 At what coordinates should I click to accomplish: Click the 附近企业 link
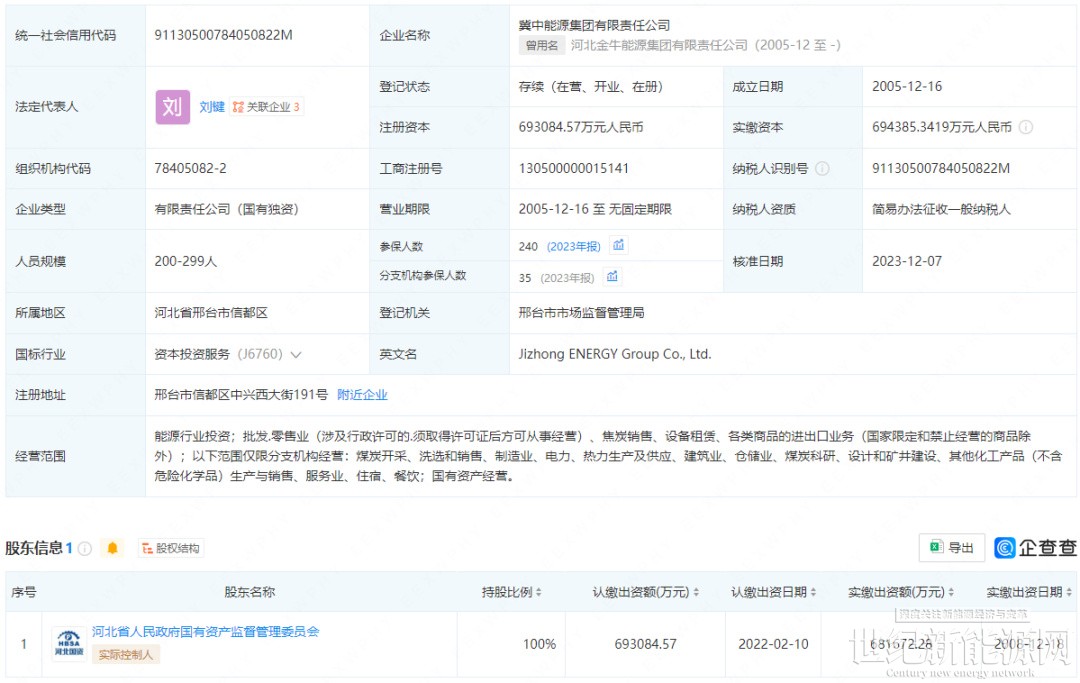pyautogui.click(x=362, y=395)
